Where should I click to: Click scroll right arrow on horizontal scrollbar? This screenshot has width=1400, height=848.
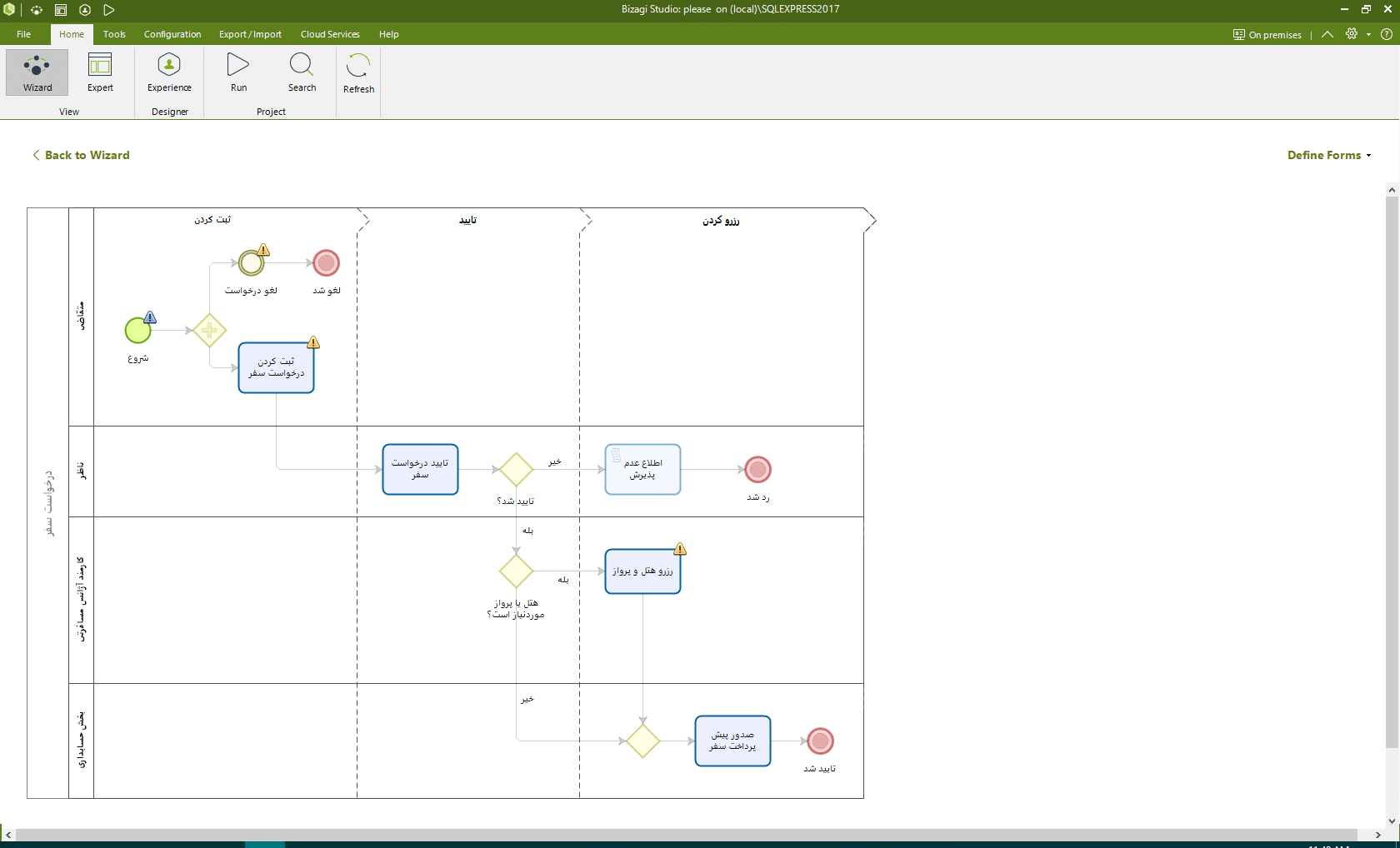tap(1377, 835)
